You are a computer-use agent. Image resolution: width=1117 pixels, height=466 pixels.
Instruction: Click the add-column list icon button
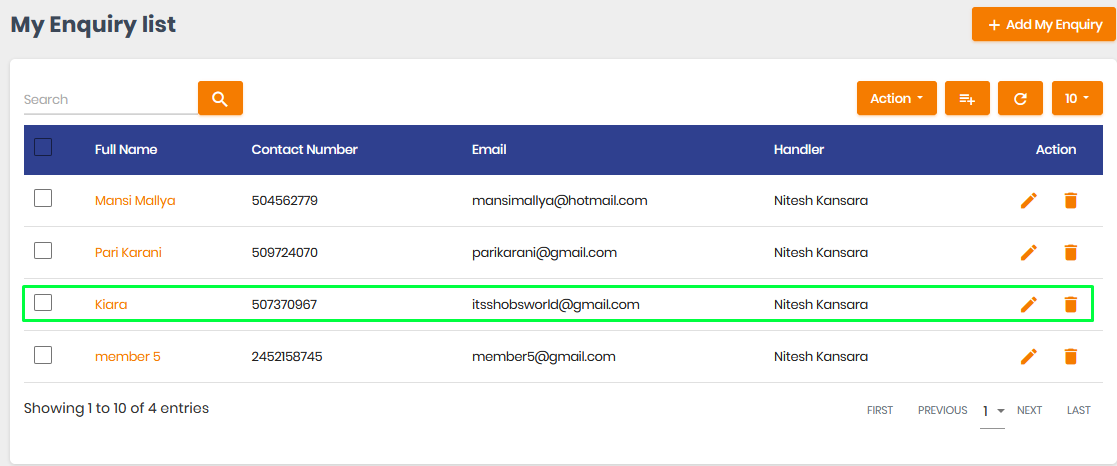click(967, 98)
